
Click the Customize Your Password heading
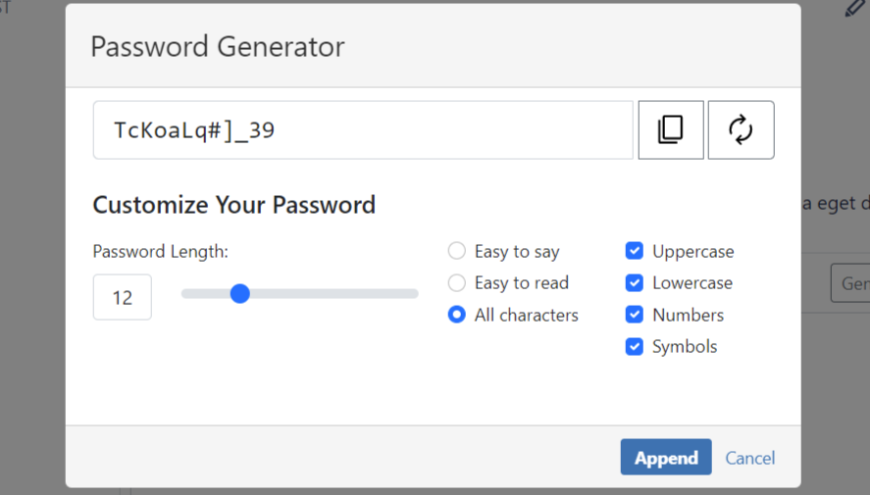[x=234, y=206]
